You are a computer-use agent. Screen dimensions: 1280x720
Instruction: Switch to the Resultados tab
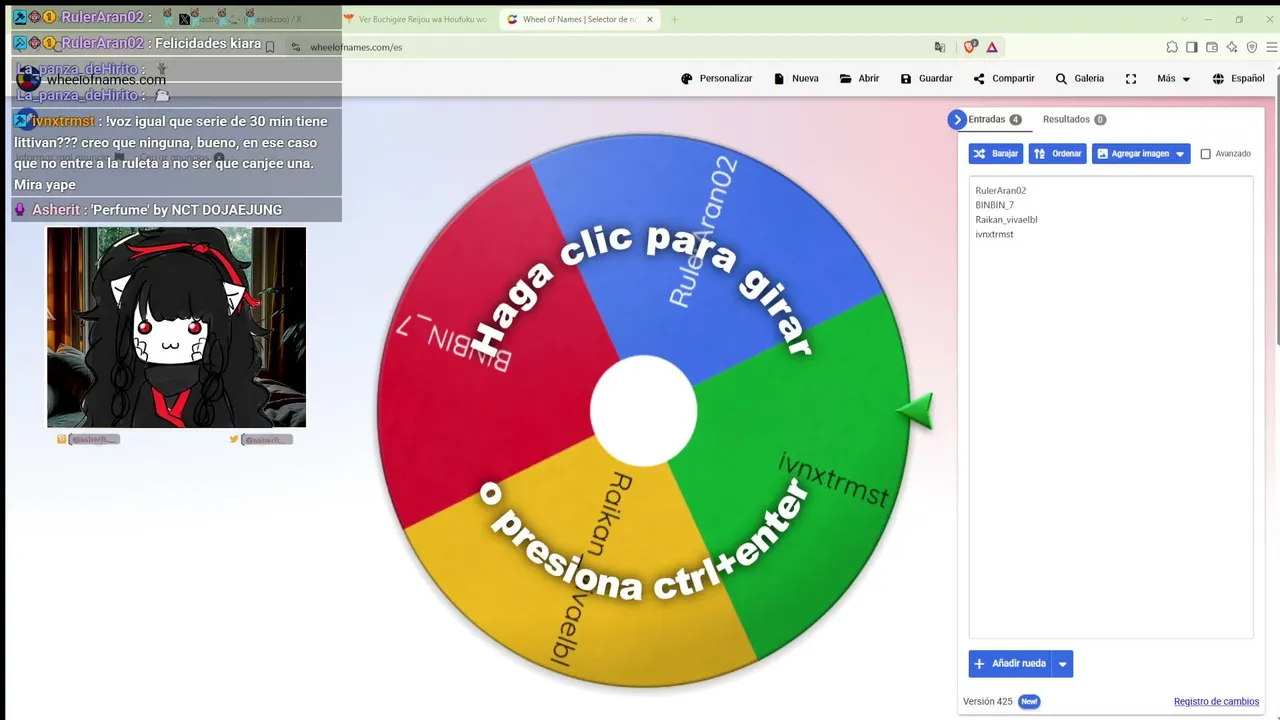[x=1074, y=119]
